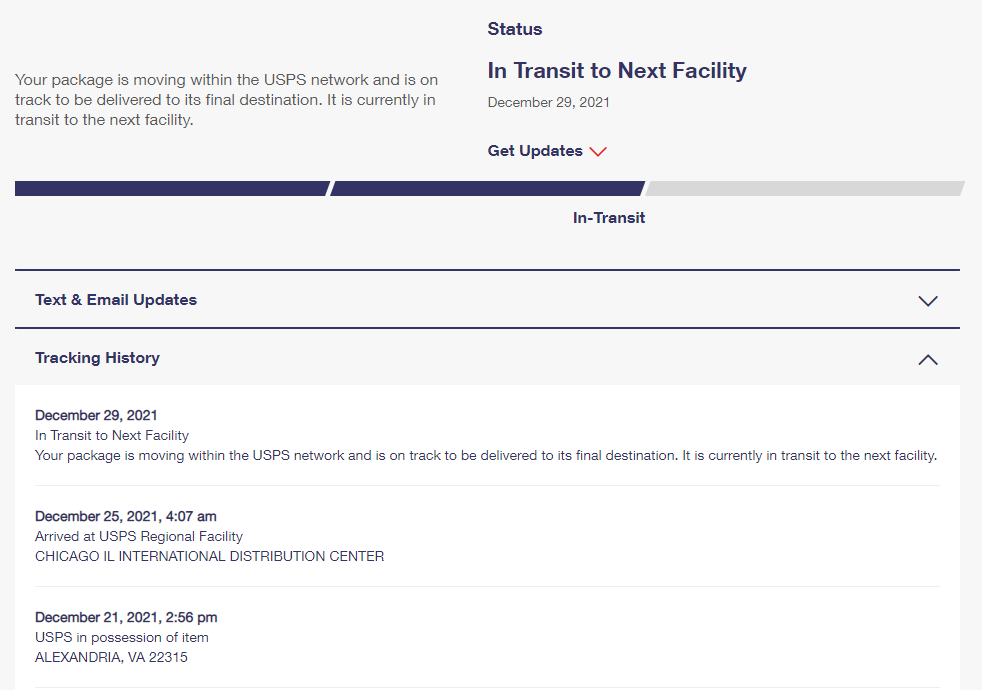
Task: Collapse Tracking History using the up chevron
Action: coord(927,359)
